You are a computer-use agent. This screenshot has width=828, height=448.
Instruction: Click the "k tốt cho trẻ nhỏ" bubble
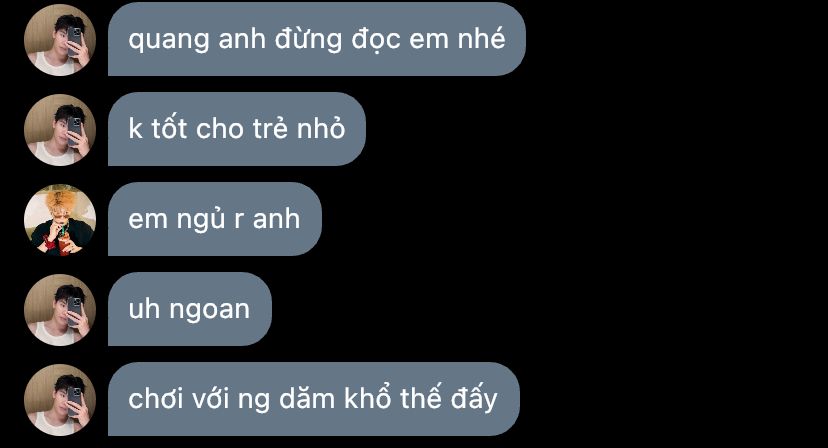pyautogui.click(x=237, y=129)
